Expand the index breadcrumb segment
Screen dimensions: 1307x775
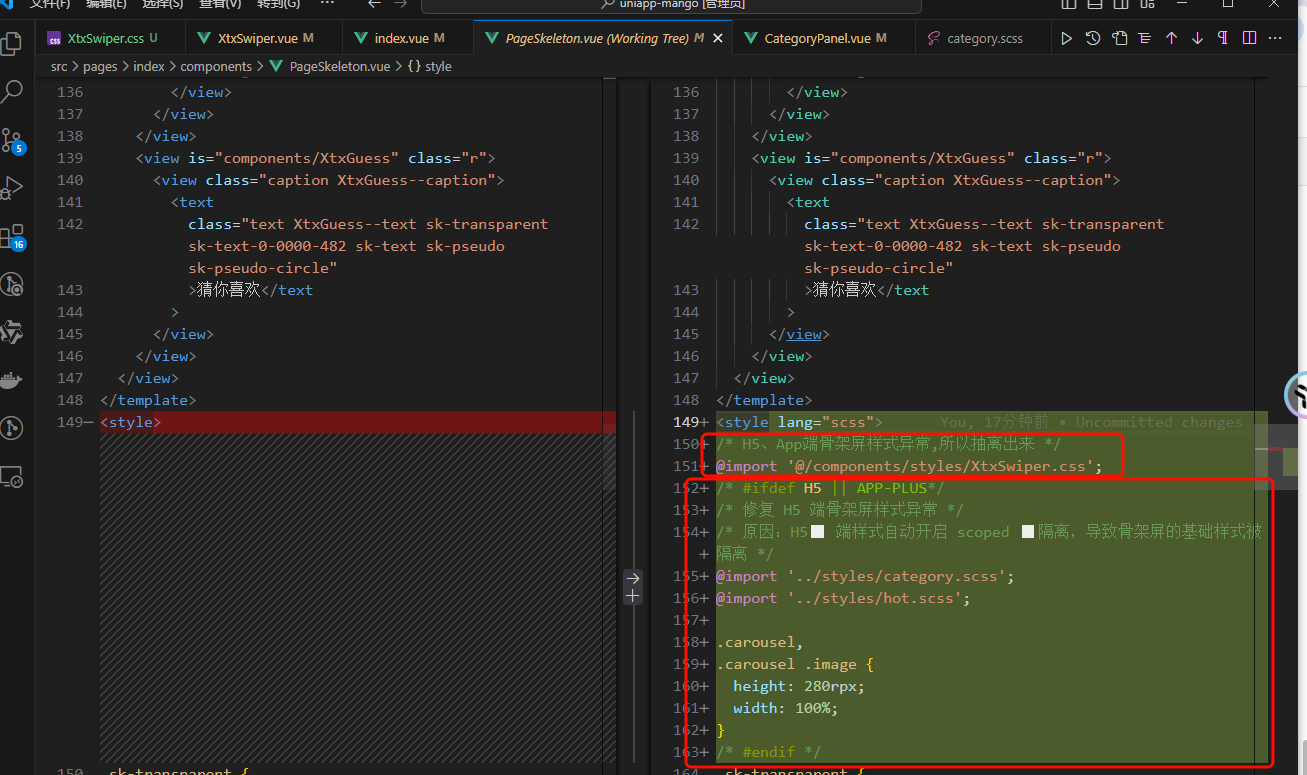149,66
